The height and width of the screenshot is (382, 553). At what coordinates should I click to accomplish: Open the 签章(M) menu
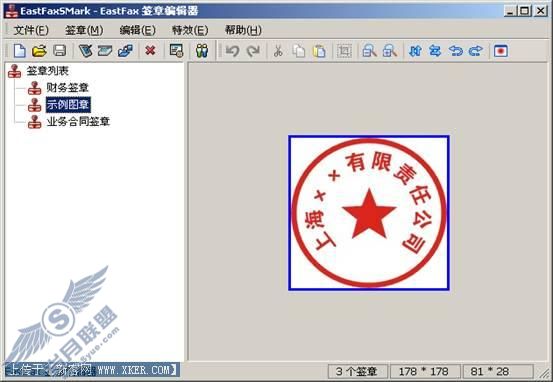pos(84,30)
